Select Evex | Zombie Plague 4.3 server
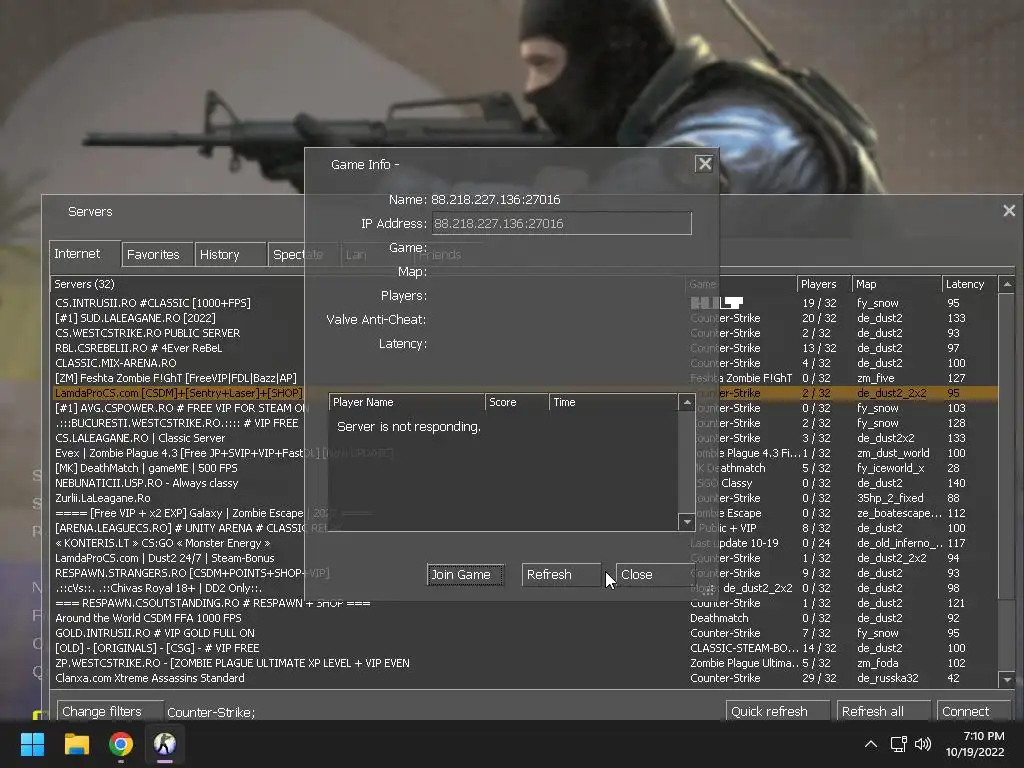 click(x=524, y=453)
